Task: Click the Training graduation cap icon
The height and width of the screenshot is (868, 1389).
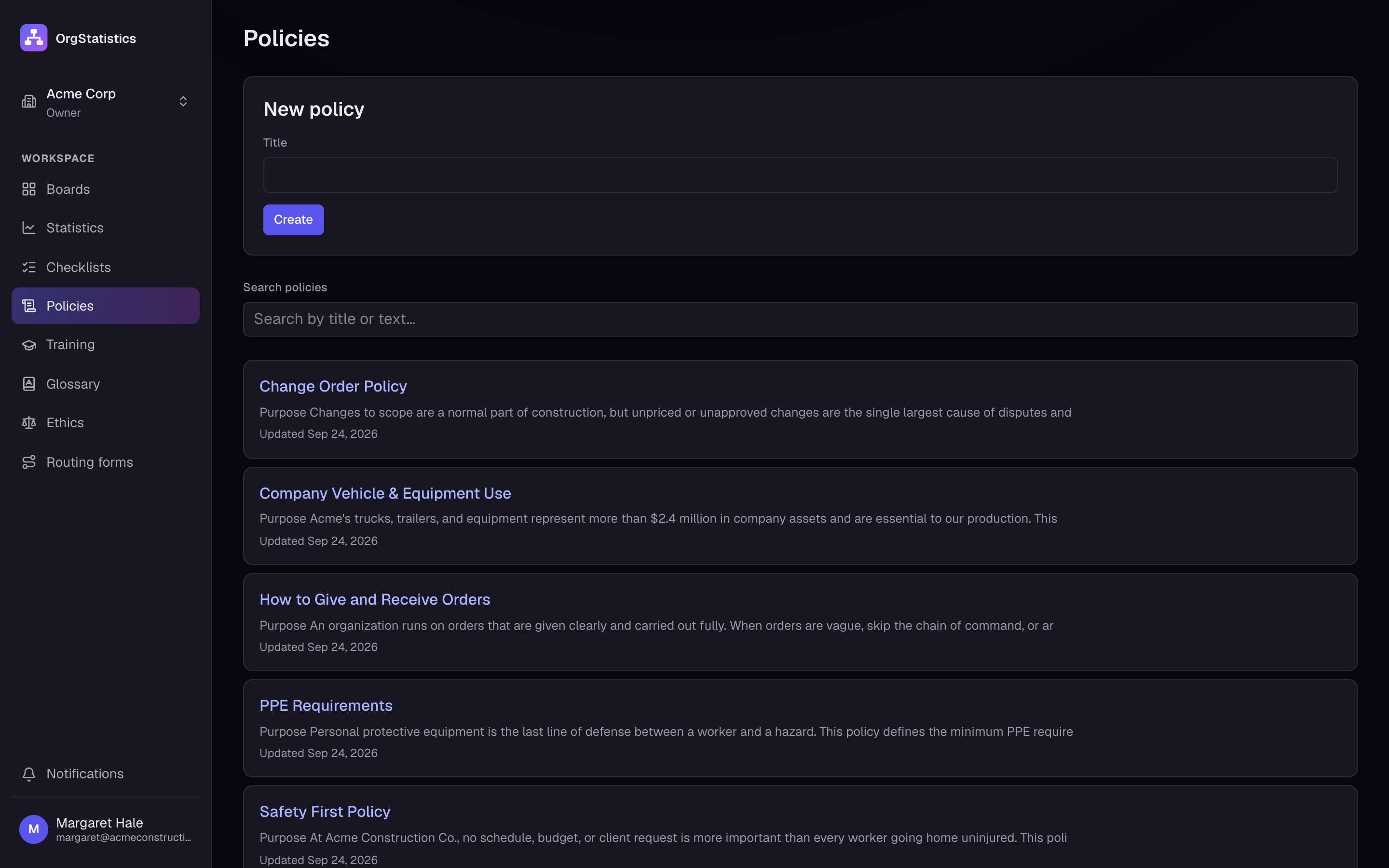Action: [29, 345]
